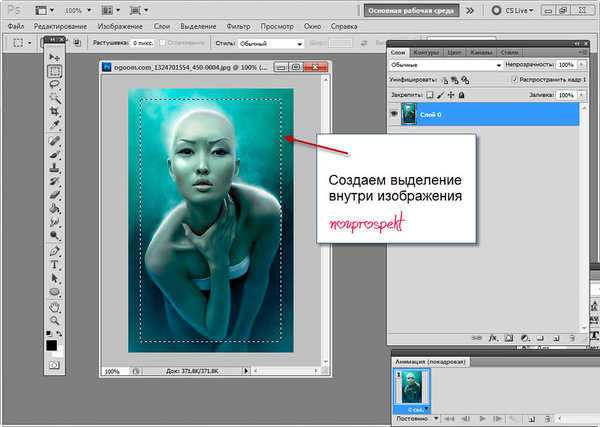Click the foreground color black swatch
This screenshot has width=600, height=427.
(52, 346)
